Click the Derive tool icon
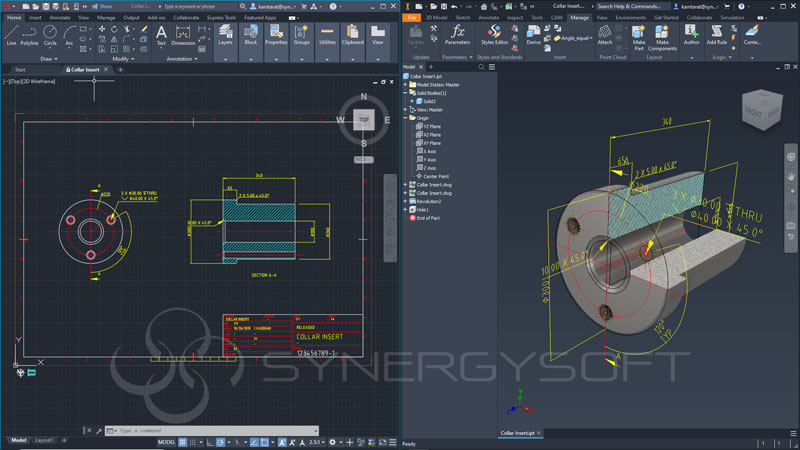The height and width of the screenshot is (450, 800). pos(533,33)
